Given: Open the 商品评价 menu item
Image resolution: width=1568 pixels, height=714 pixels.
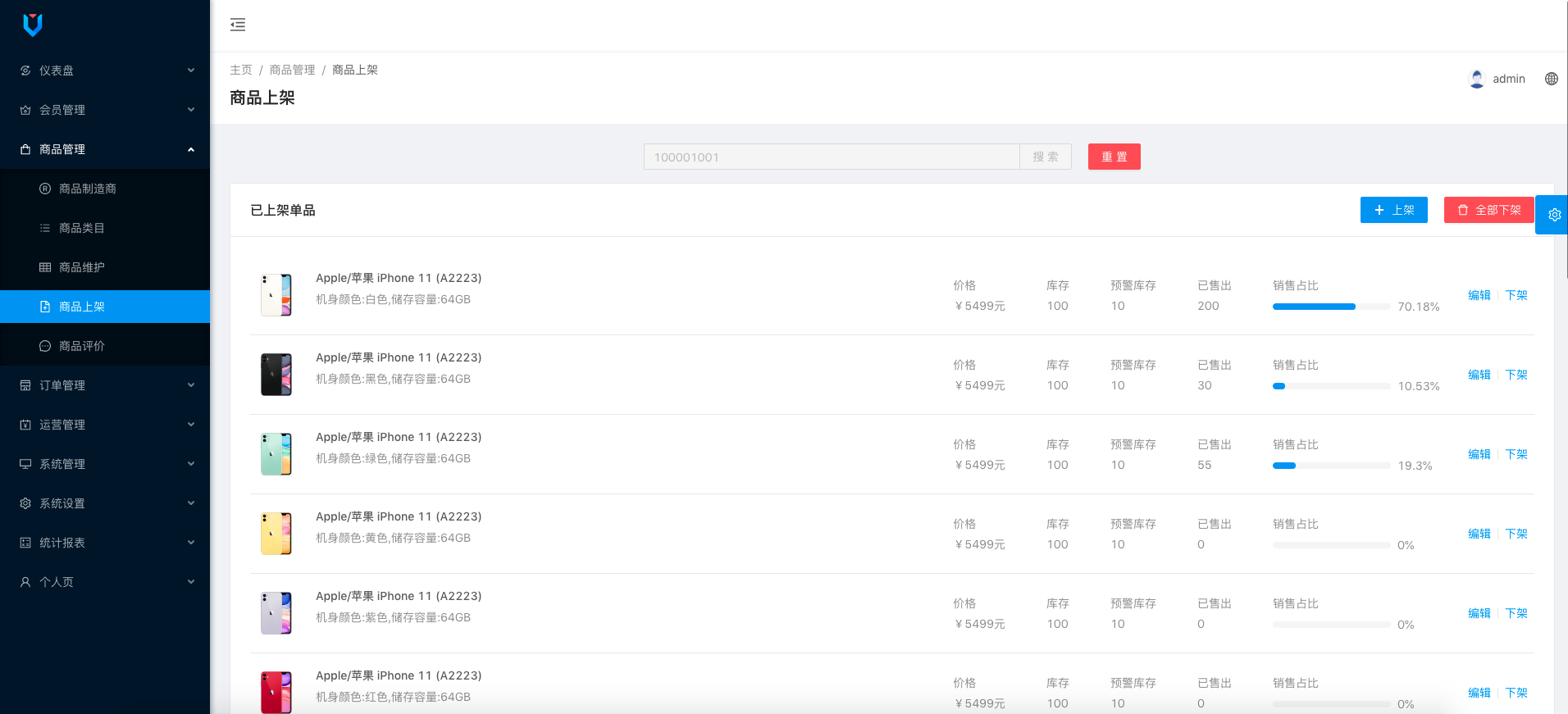Looking at the screenshot, I should pyautogui.click(x=105, y=346).
